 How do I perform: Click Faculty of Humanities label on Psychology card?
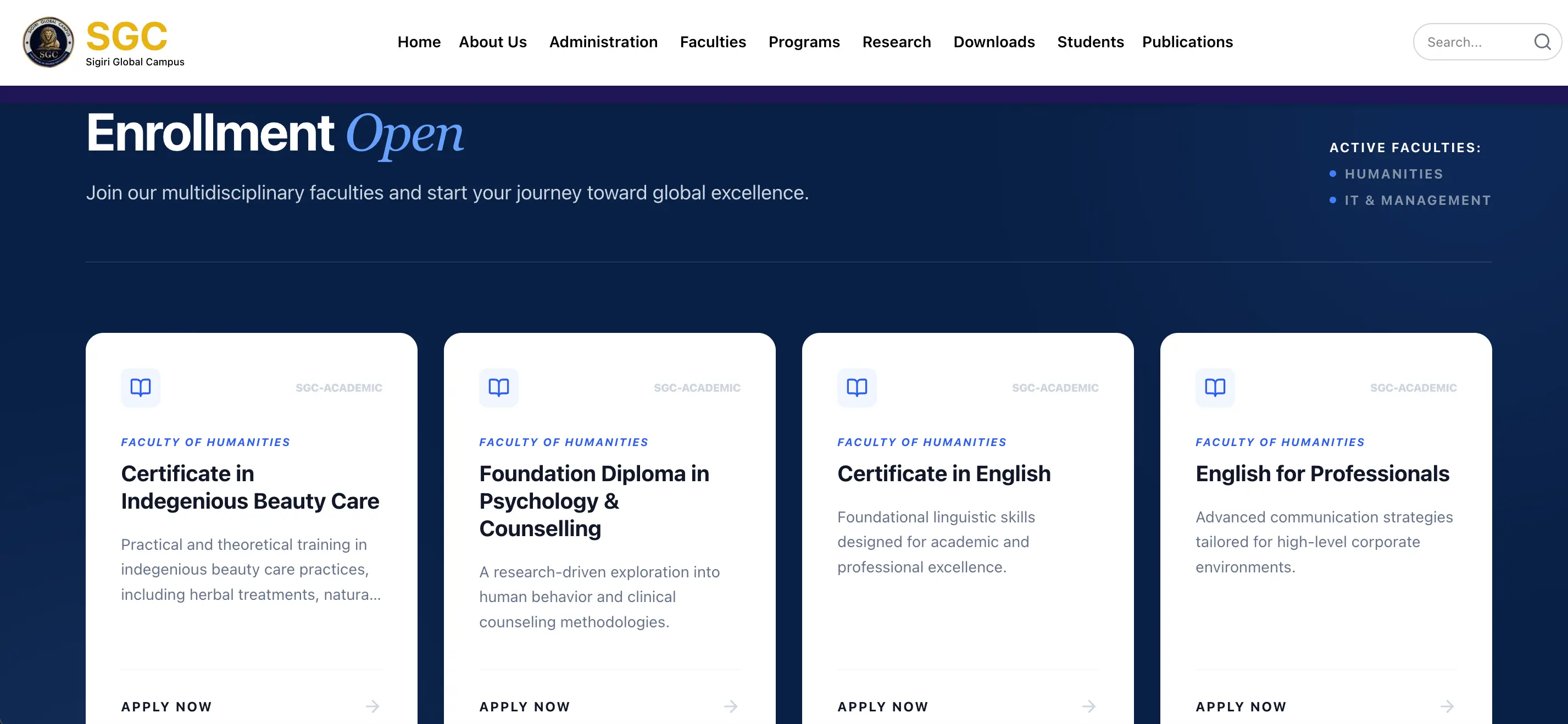564,442
